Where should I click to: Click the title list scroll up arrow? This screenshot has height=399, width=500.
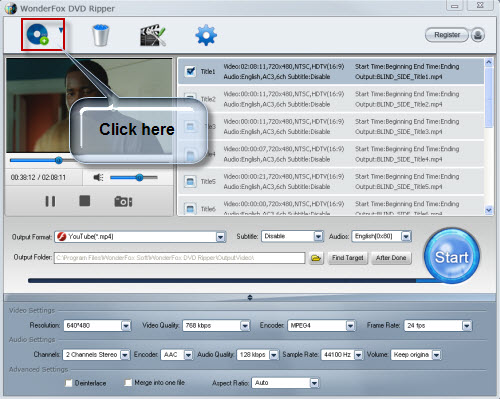(x=489, y=62)
